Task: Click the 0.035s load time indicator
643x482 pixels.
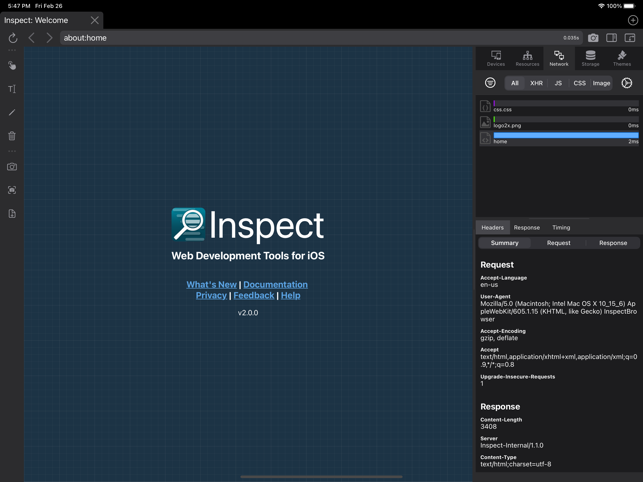Action: click(x=571, y=38)
